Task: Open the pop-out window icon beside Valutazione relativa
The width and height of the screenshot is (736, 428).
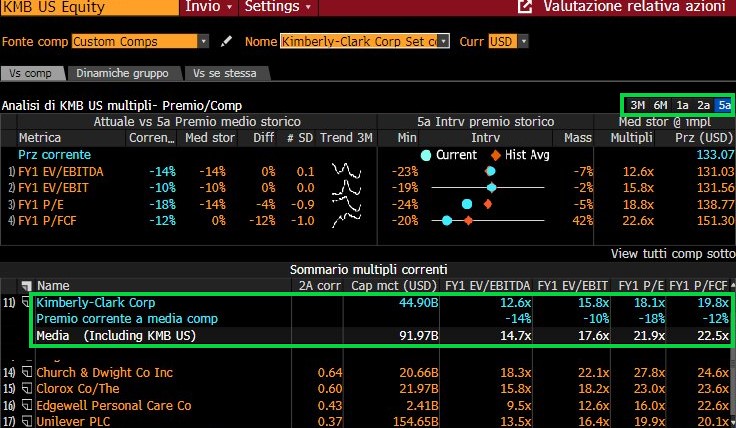Action: [x=525, y=6]
